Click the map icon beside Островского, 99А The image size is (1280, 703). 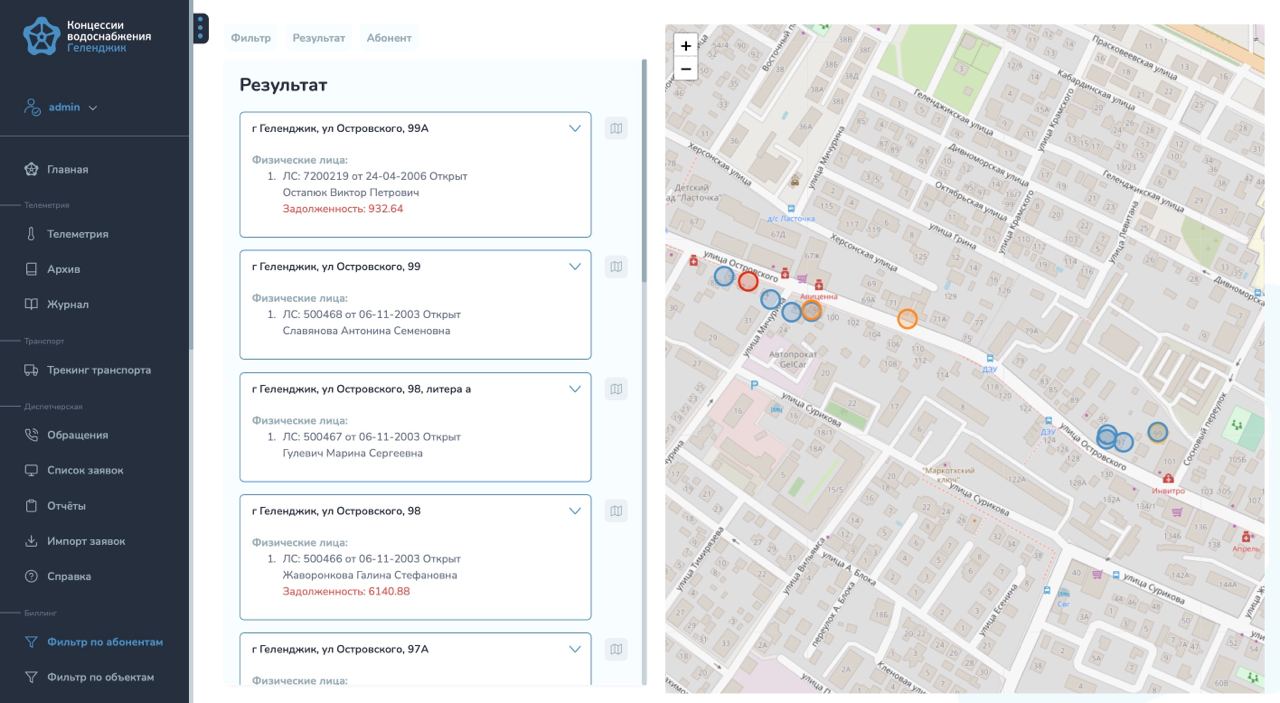point(616,128)
